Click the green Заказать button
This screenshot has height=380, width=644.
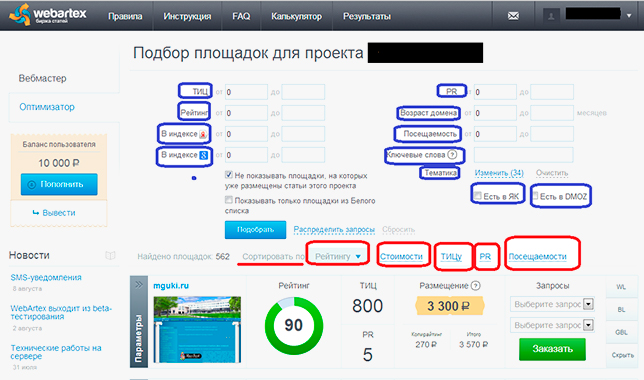552,349
